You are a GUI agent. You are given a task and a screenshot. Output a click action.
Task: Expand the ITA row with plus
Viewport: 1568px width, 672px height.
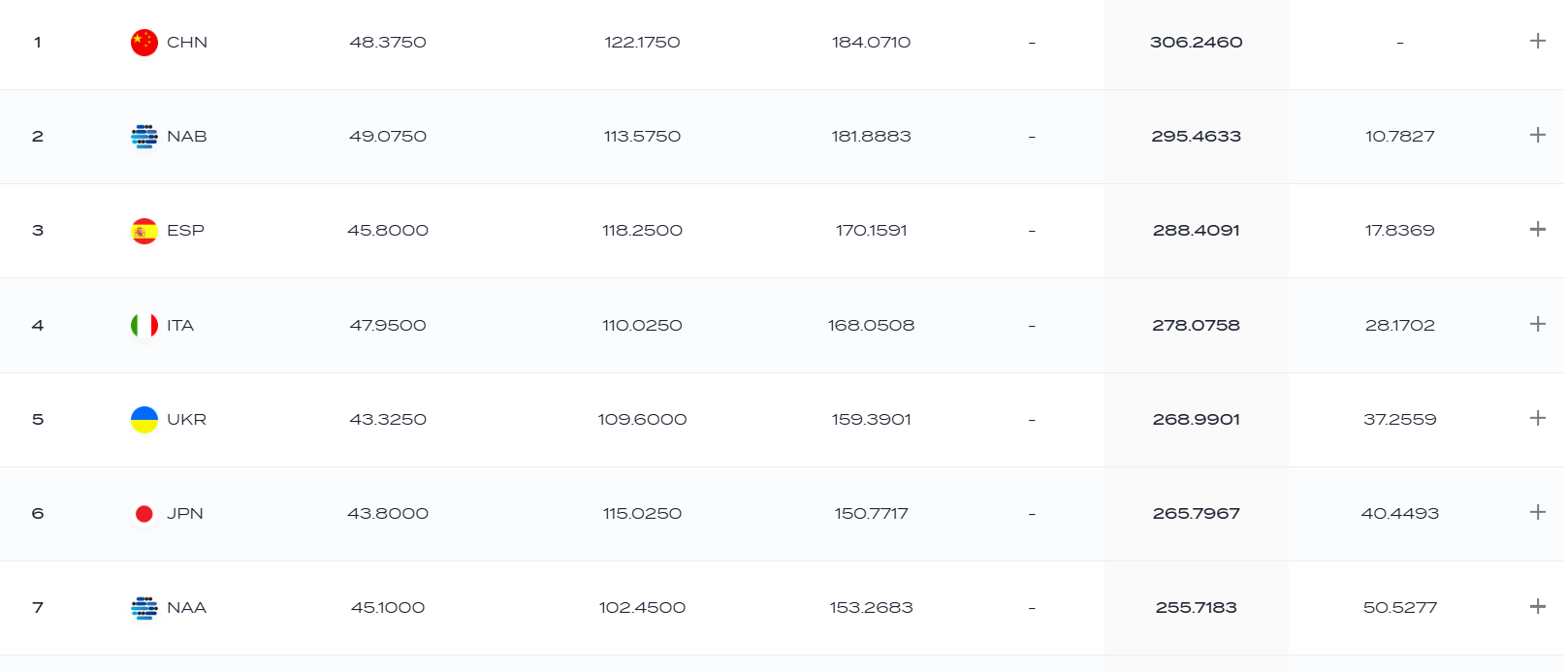tap(1538, 324)
